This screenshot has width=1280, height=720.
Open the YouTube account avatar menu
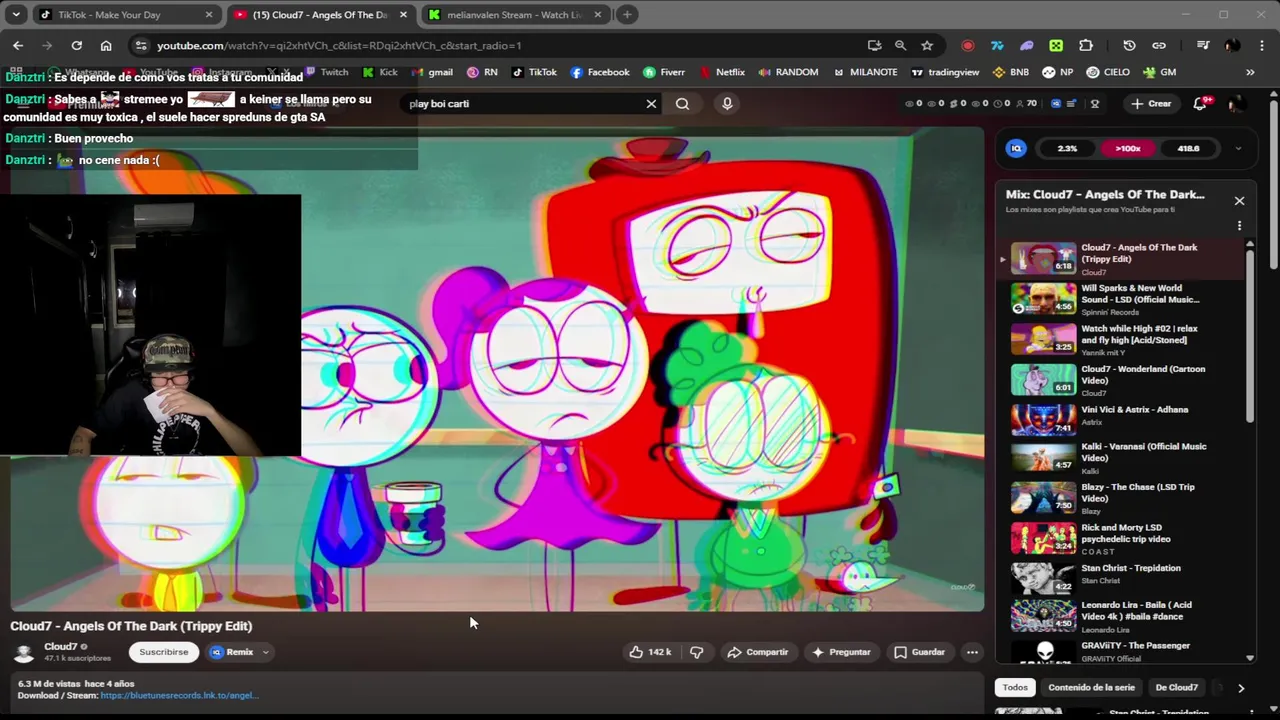[1237, 103]
